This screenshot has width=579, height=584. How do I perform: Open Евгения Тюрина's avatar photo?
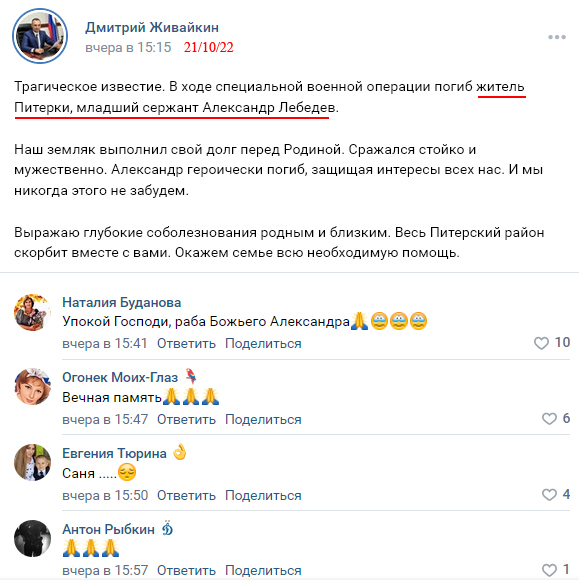coord(32,462)
